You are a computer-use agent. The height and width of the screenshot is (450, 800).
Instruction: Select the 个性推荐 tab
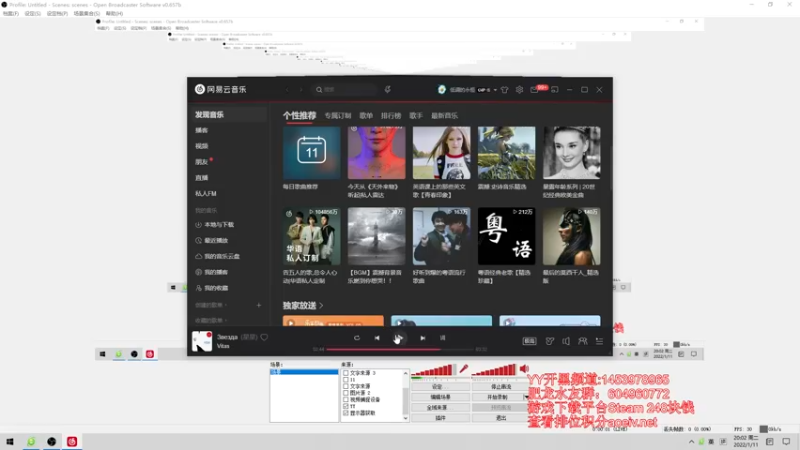(299, 116)
